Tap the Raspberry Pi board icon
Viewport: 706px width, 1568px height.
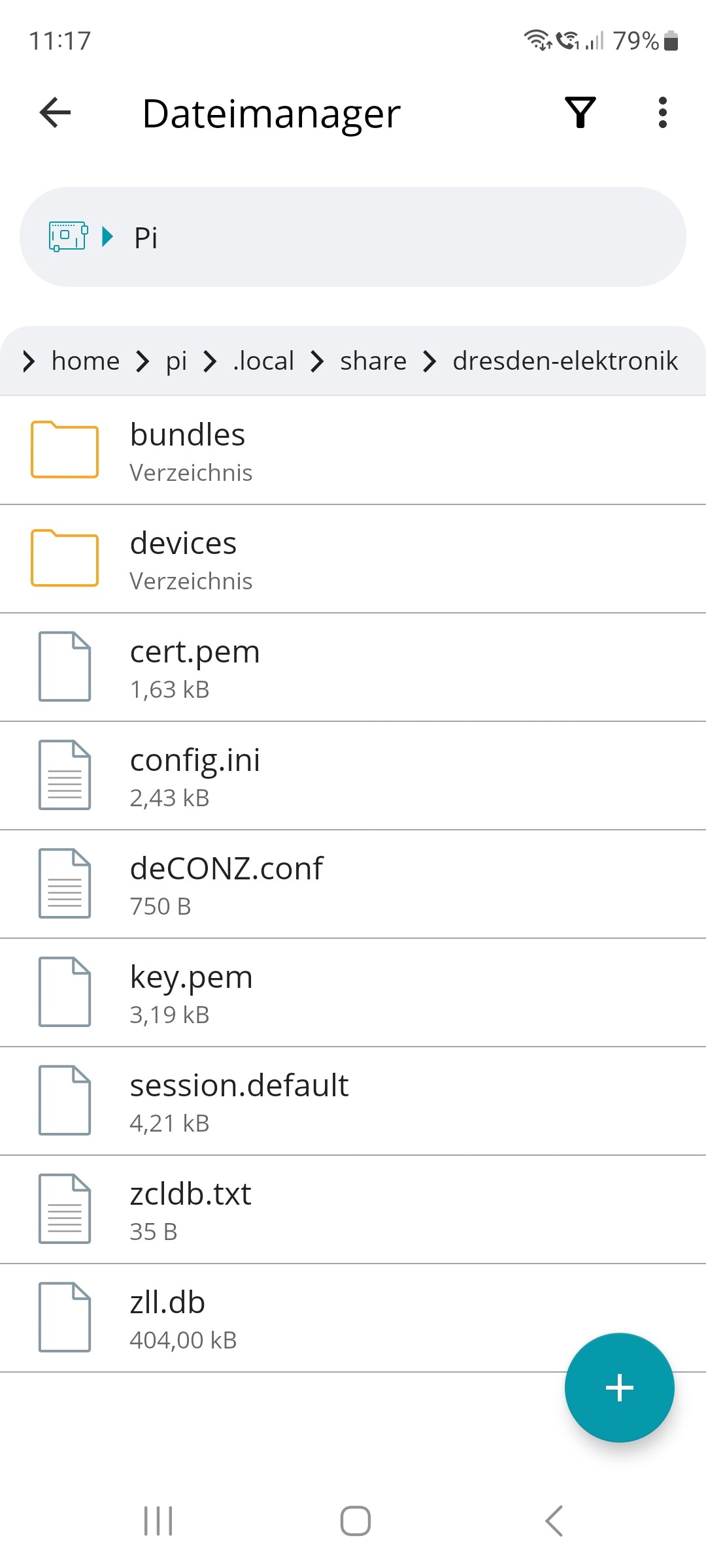[68, 237]
